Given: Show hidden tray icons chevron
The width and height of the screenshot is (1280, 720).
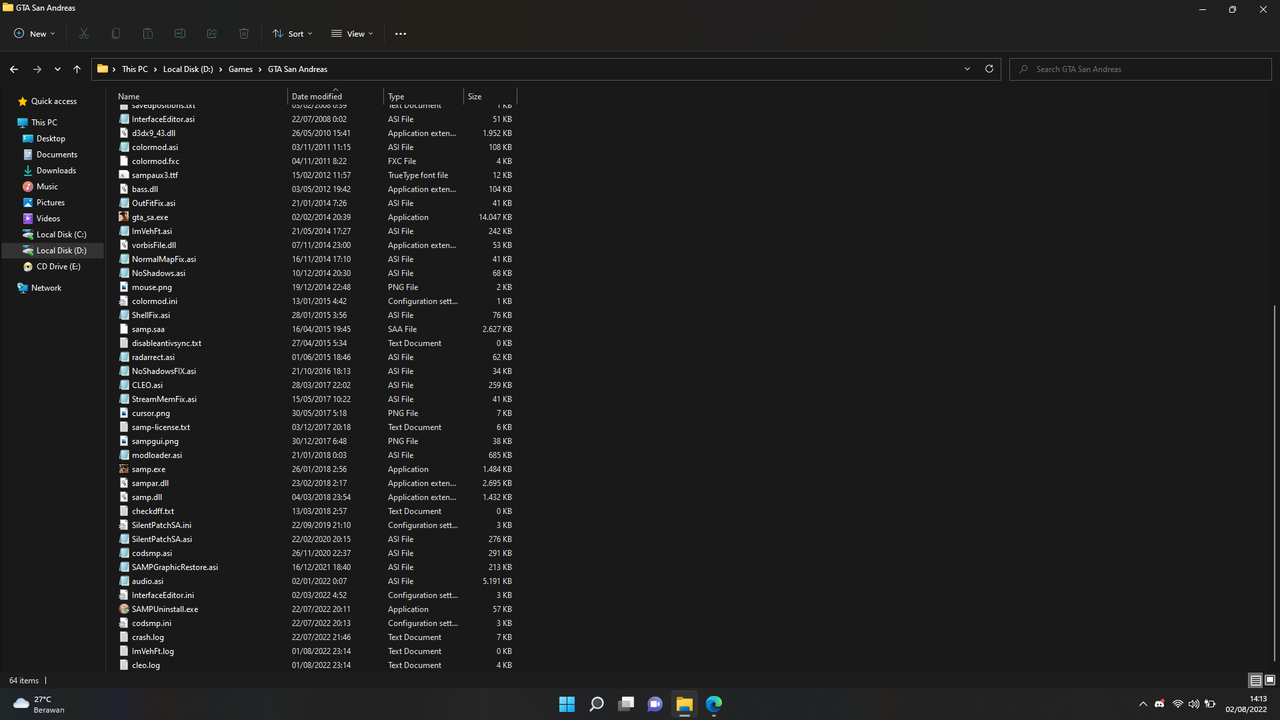Looking at the screenshot, I should click(x=1143, y=704).
